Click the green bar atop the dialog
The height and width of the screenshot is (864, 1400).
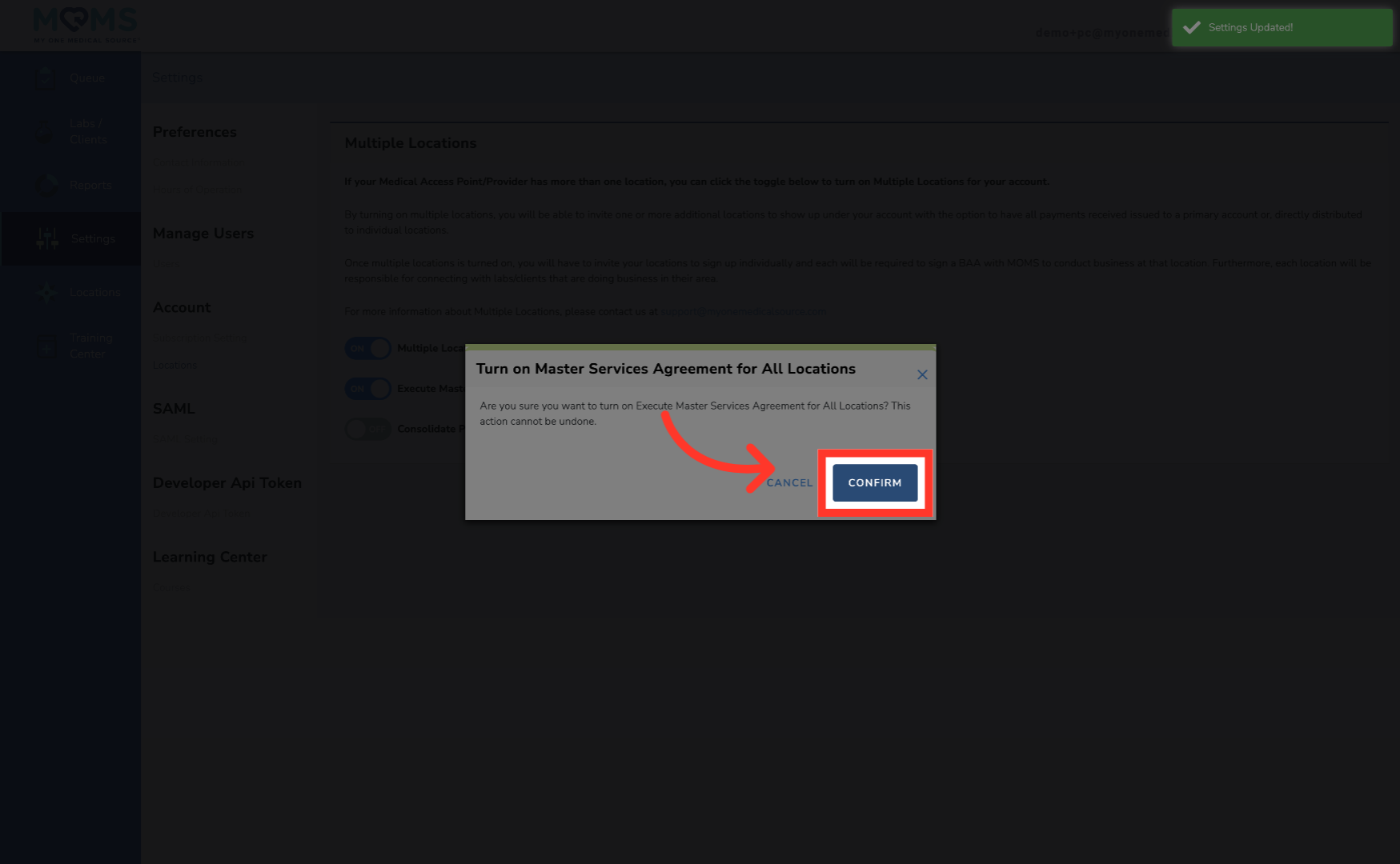tap(700, 349)
